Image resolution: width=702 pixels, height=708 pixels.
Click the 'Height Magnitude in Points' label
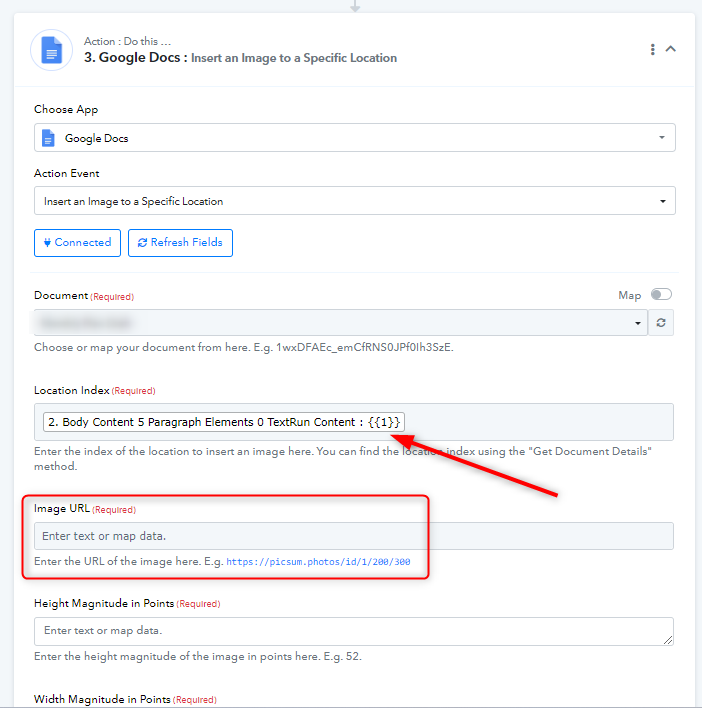[x=104, y=604]
